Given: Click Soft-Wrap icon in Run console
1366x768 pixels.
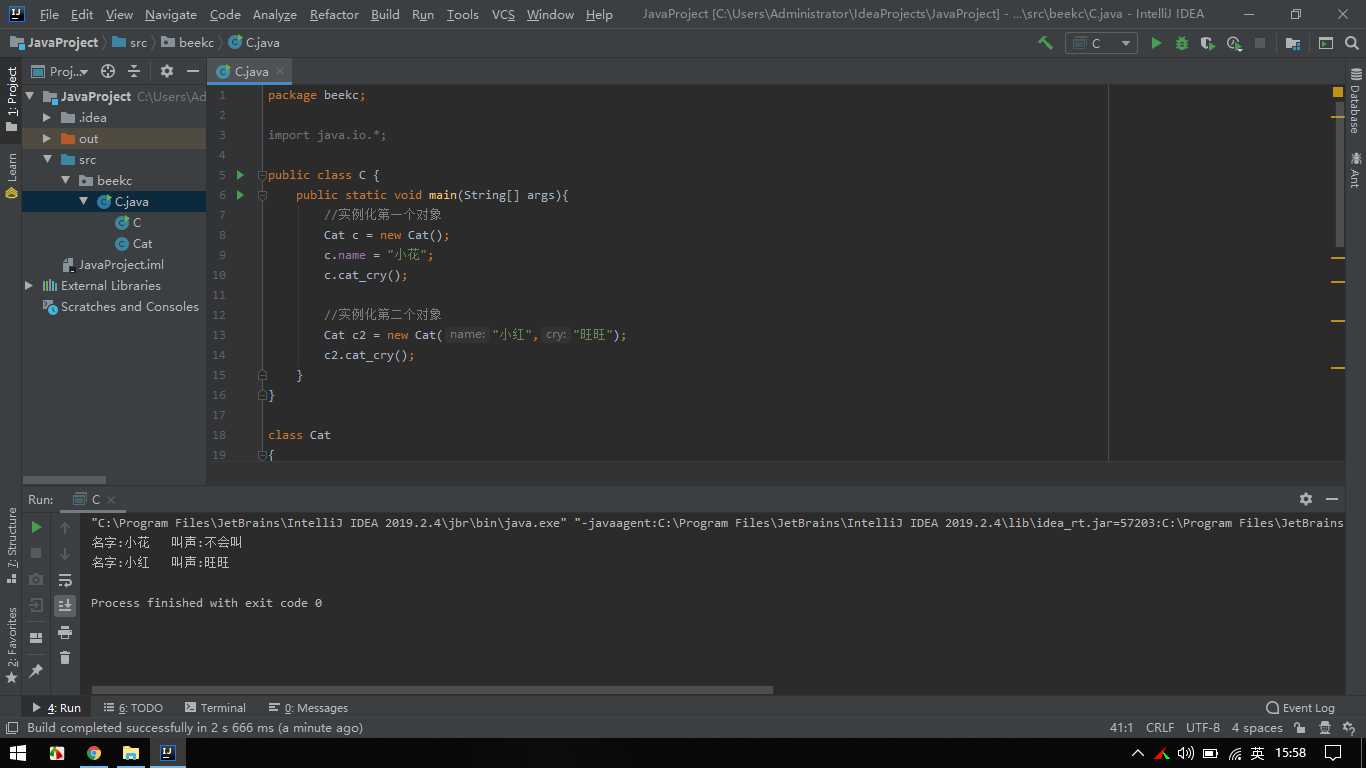Looking at the screenshot, I should coord(65,580).
